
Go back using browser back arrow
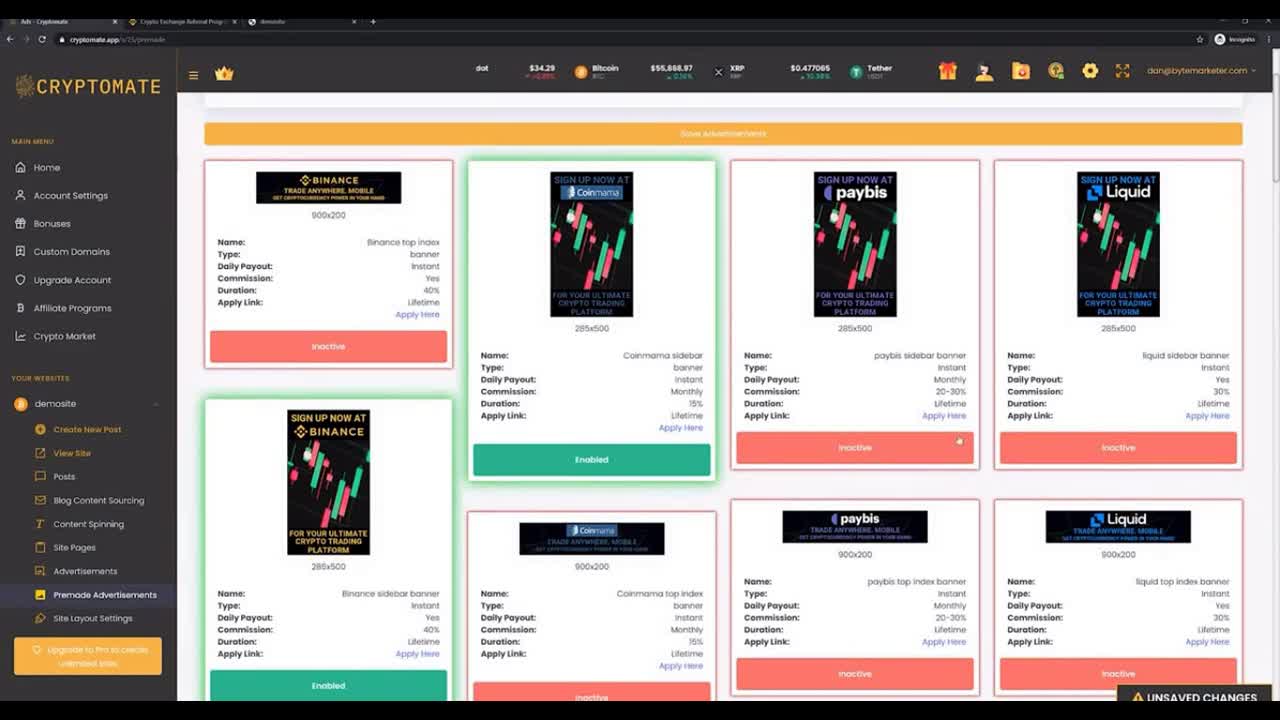[10, 39]
